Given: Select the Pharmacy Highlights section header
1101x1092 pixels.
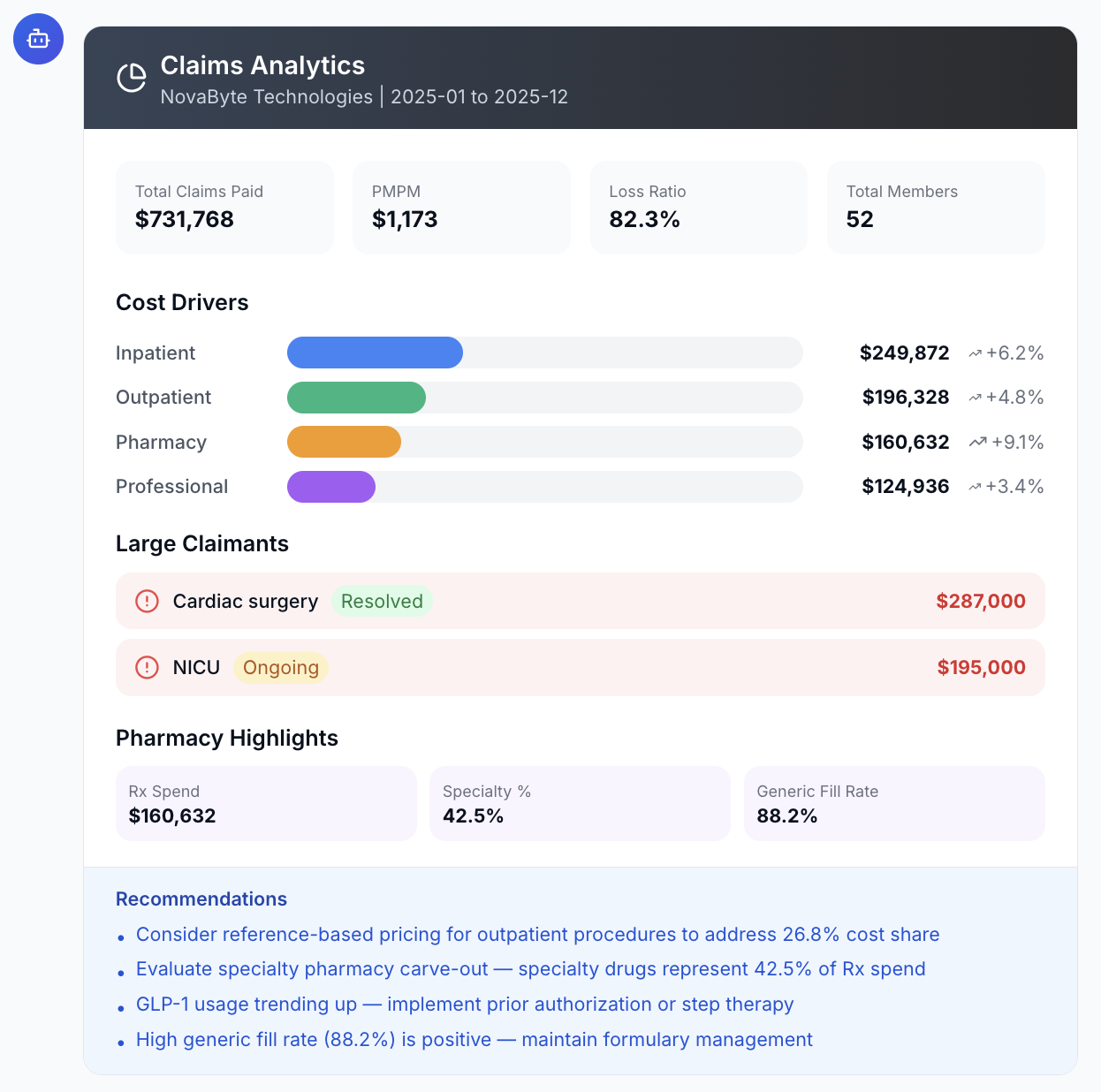Looking at the screenshot, I should [x=226, y=738].
